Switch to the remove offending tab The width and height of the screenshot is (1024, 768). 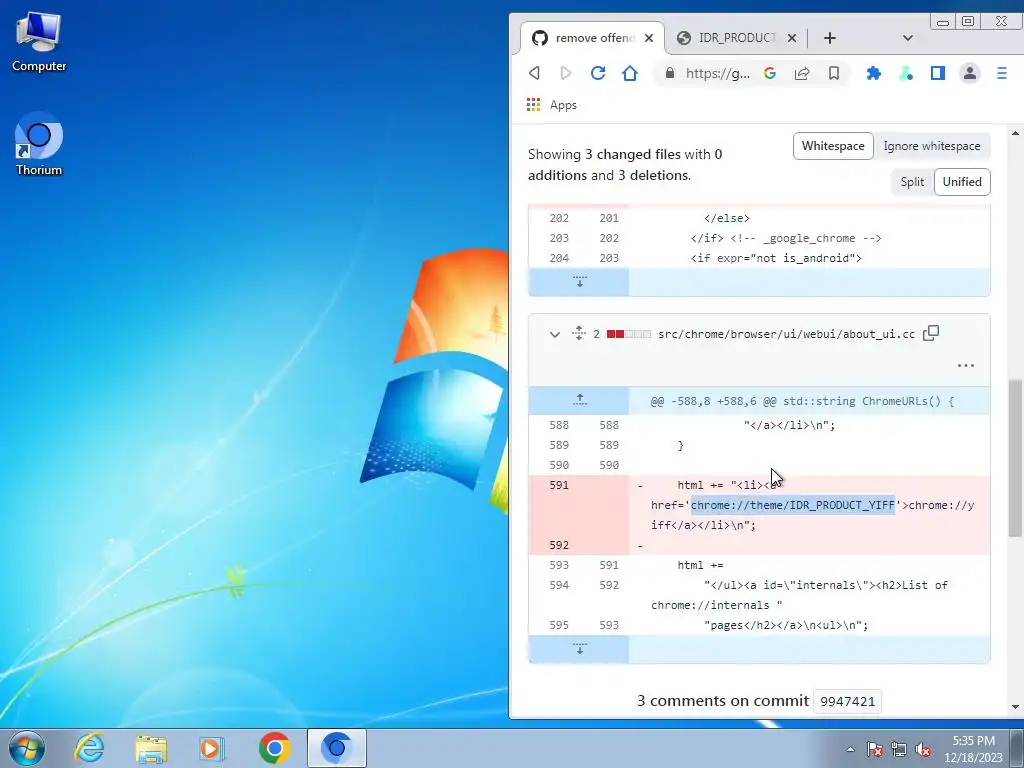click(593, 38)
